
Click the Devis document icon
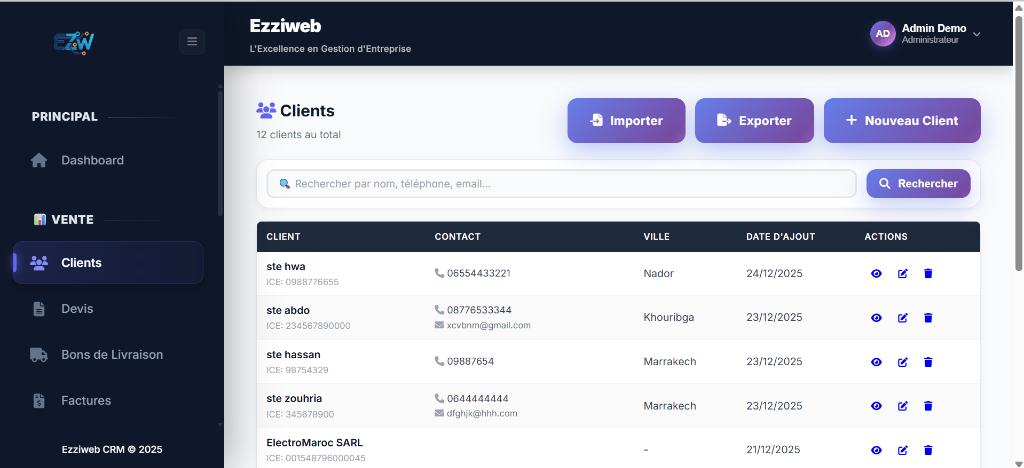click(39, 309)
